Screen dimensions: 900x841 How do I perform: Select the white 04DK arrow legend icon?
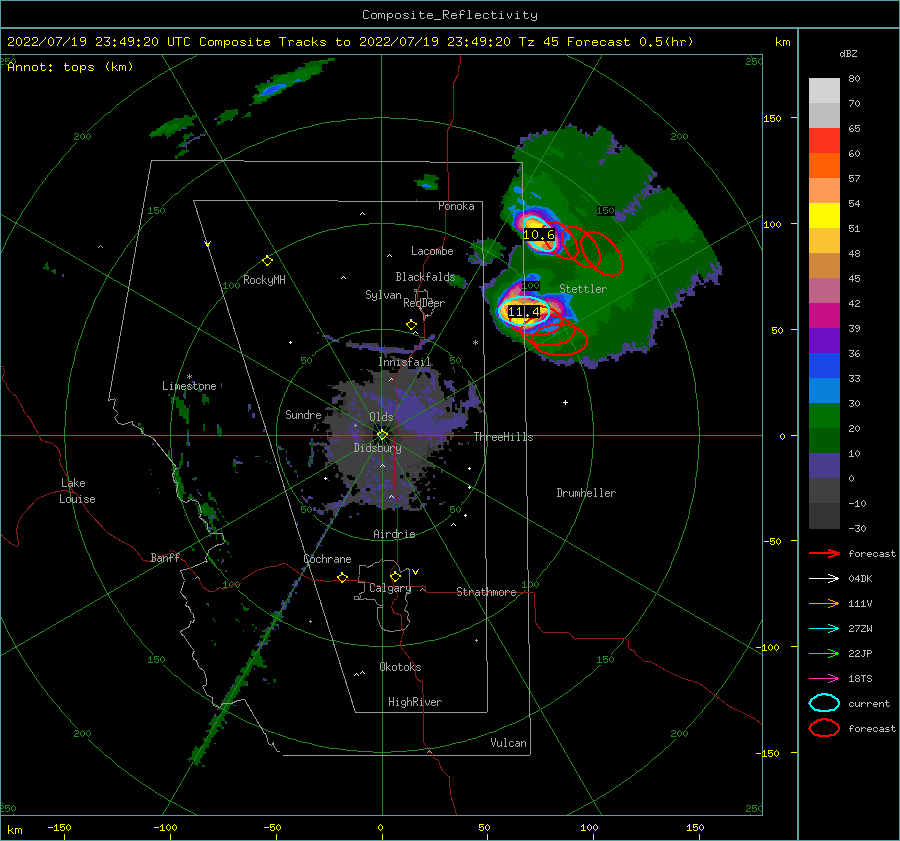[x=824, y=578]
